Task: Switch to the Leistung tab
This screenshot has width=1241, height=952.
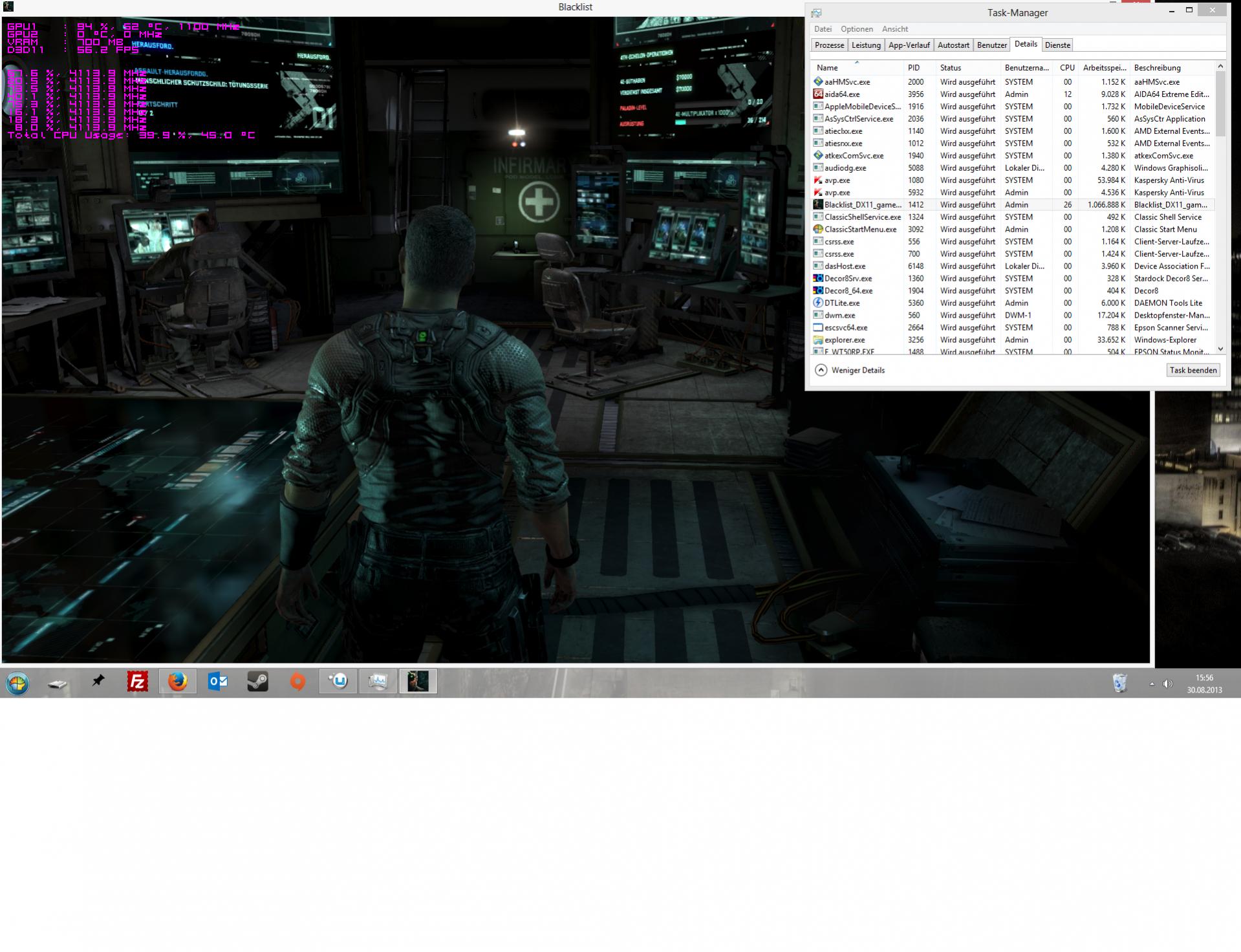Action: click(866, 45)
